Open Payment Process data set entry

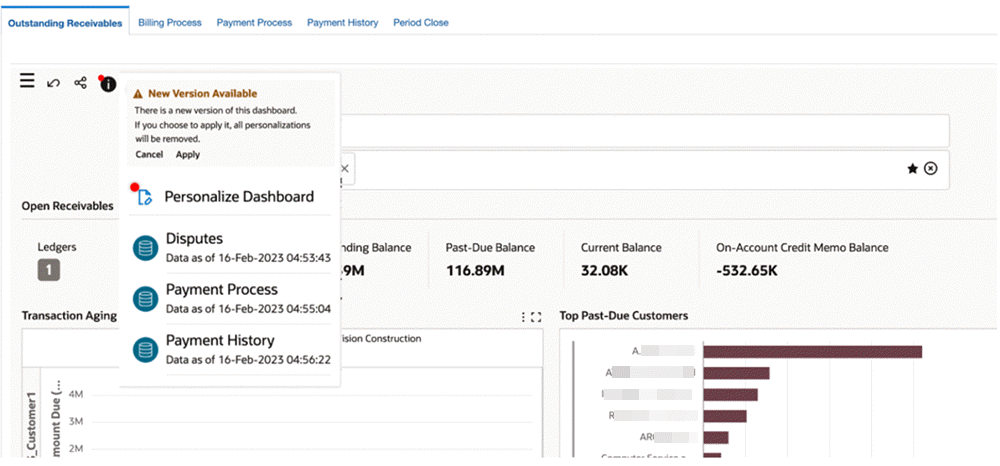232,299
